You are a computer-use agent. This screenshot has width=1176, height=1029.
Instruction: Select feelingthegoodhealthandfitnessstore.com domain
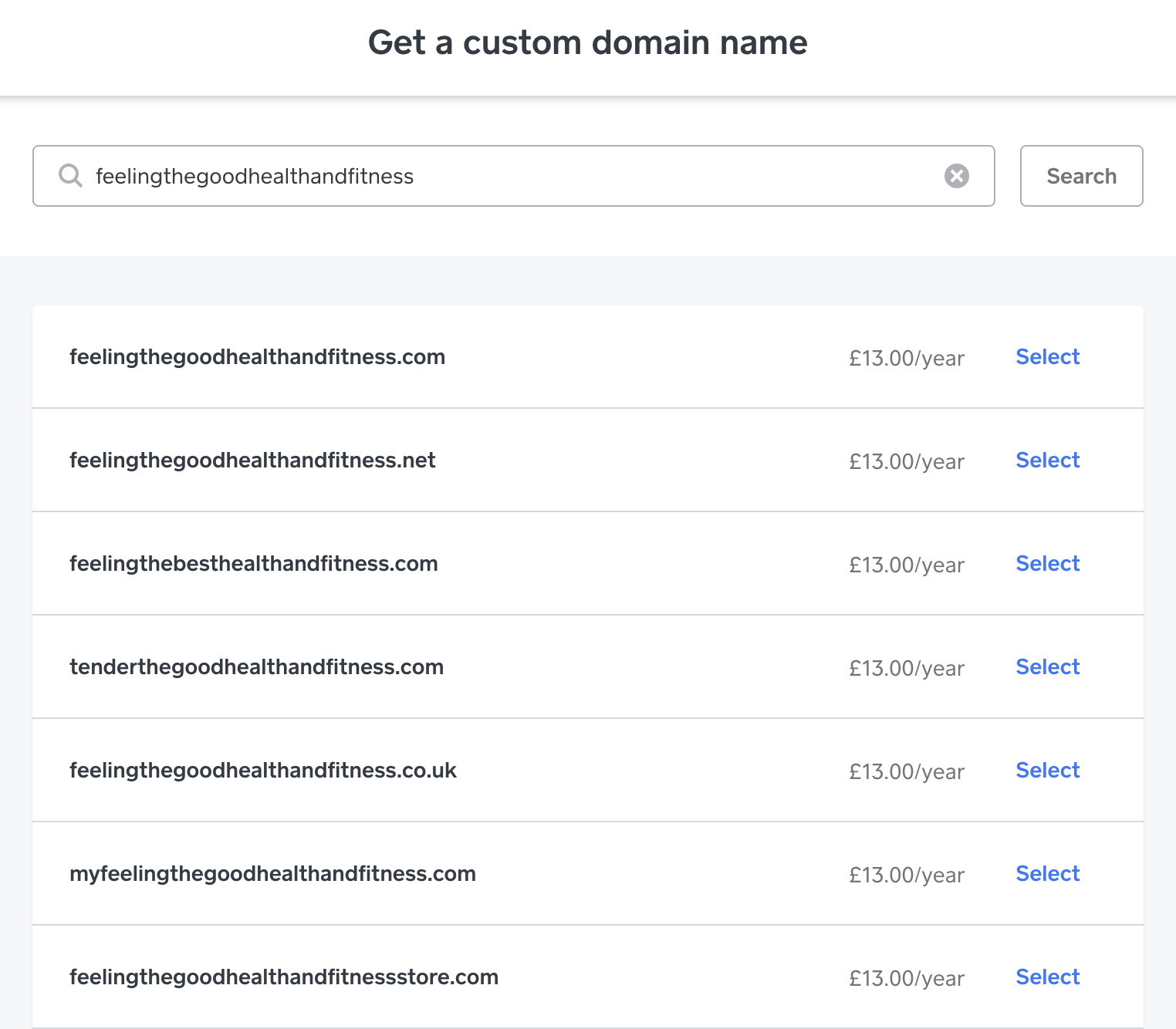coord(1047,977)
